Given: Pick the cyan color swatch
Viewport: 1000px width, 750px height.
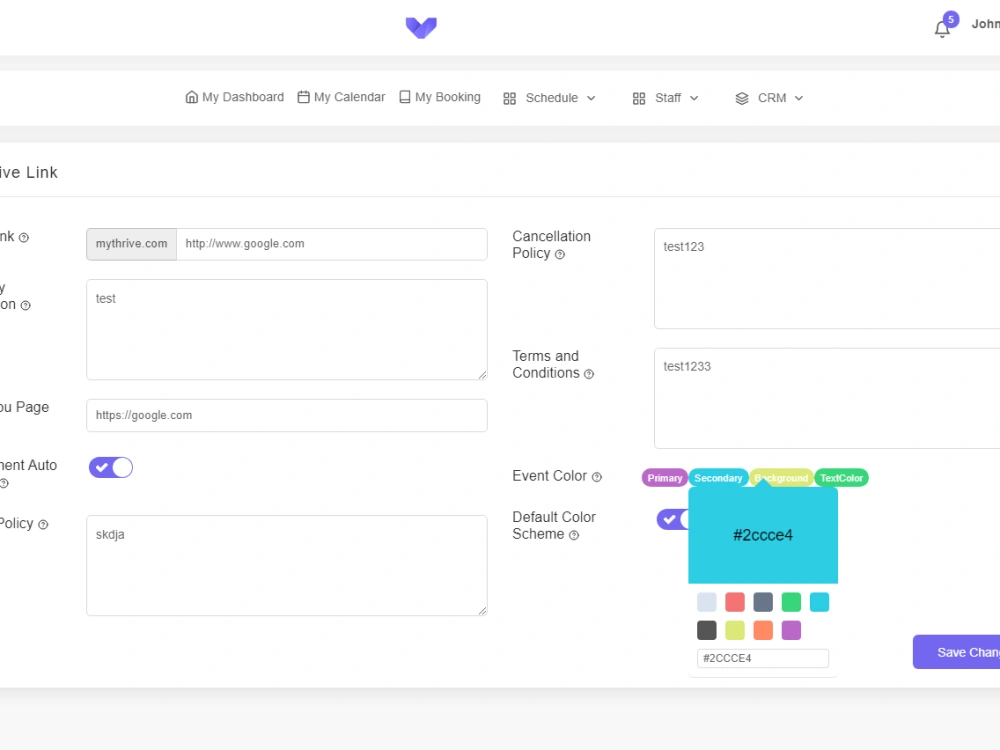Looking at the screenshot, I should point(820,602).
